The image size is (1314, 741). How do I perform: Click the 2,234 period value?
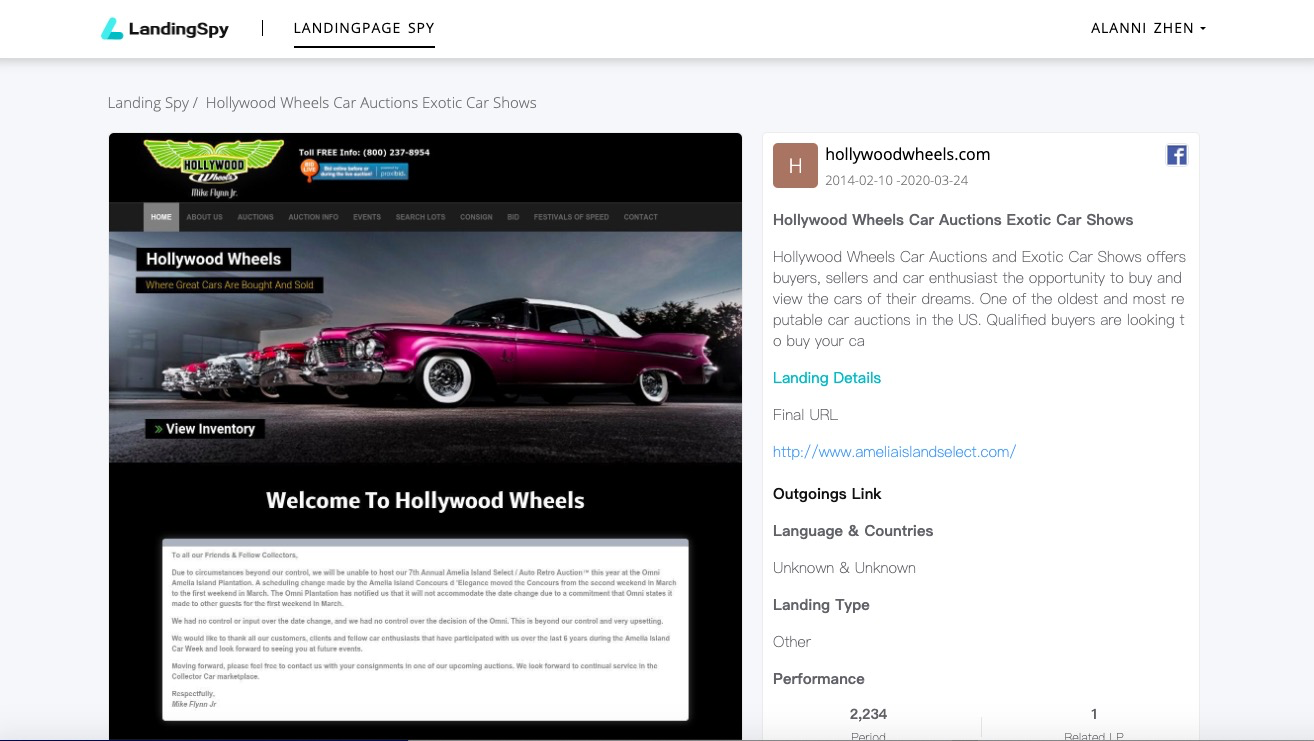868,714
